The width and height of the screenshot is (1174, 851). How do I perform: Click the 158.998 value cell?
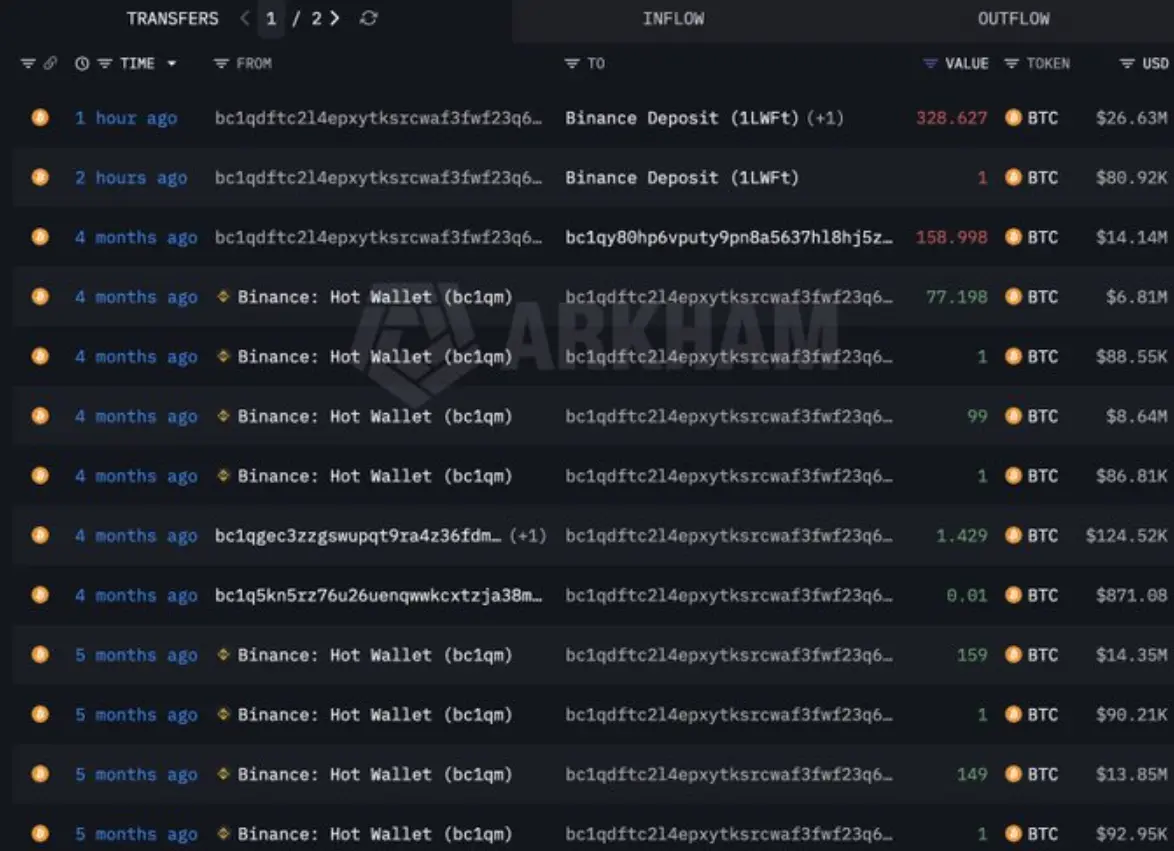[952, 237]
